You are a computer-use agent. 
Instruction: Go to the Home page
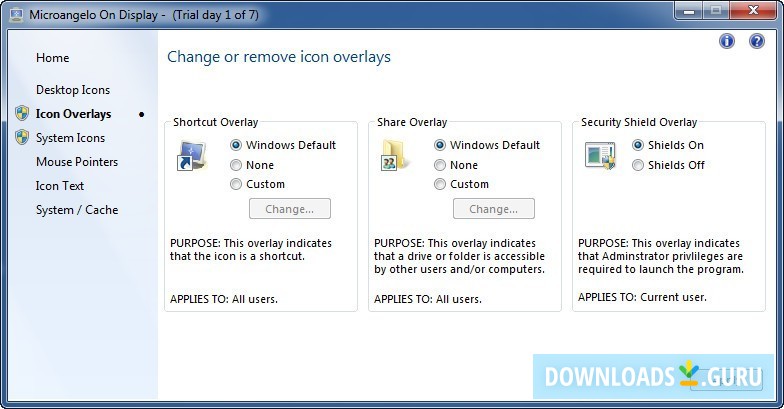click(52, 58)
